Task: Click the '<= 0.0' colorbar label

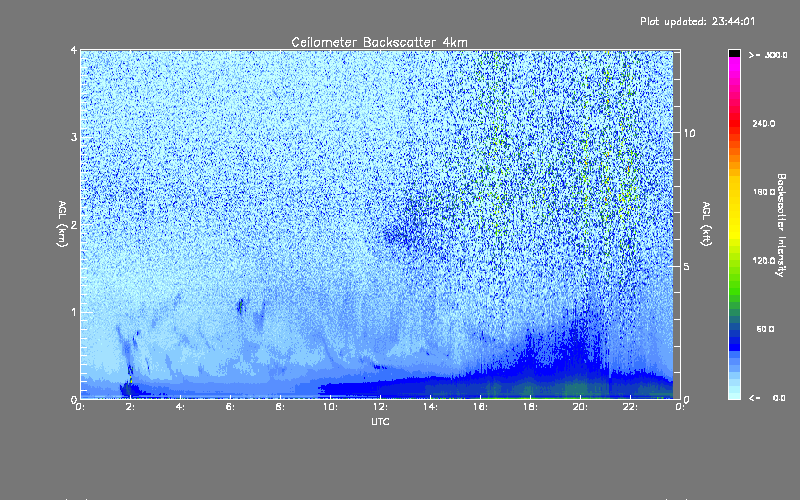Action: click(x=767, y=398)
